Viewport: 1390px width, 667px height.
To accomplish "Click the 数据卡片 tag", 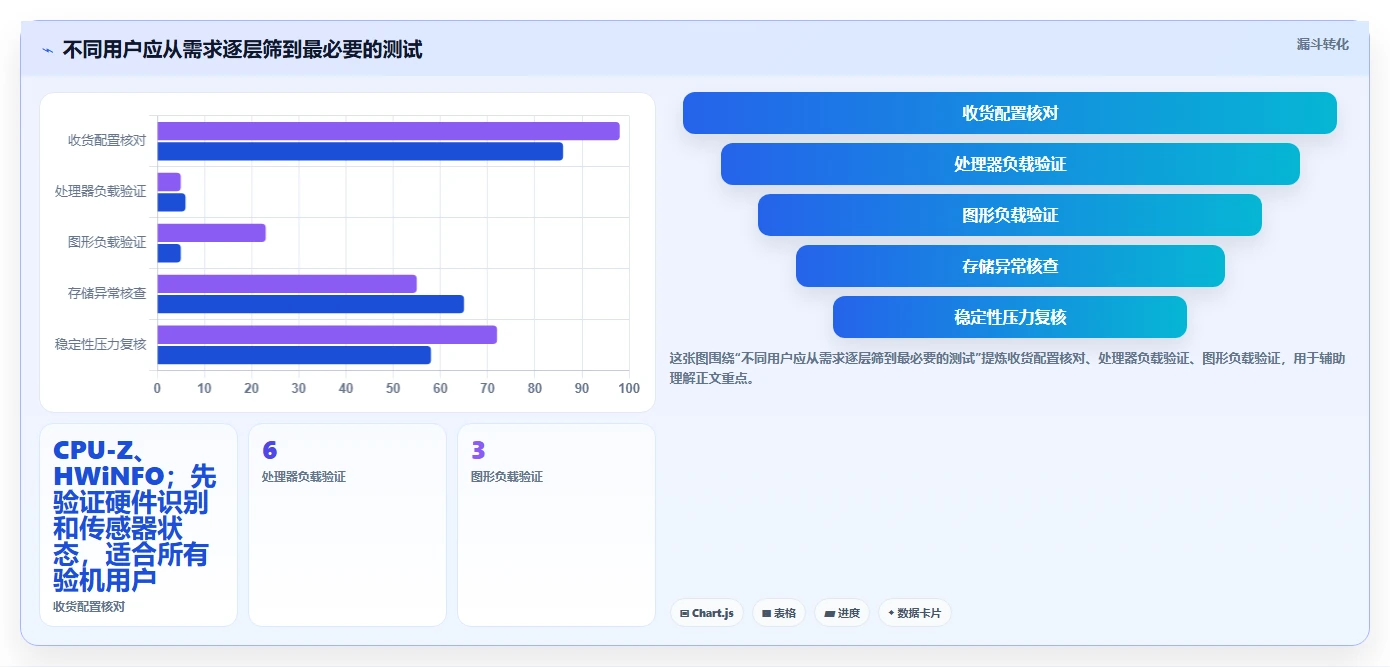I will [x=914, y=613].
